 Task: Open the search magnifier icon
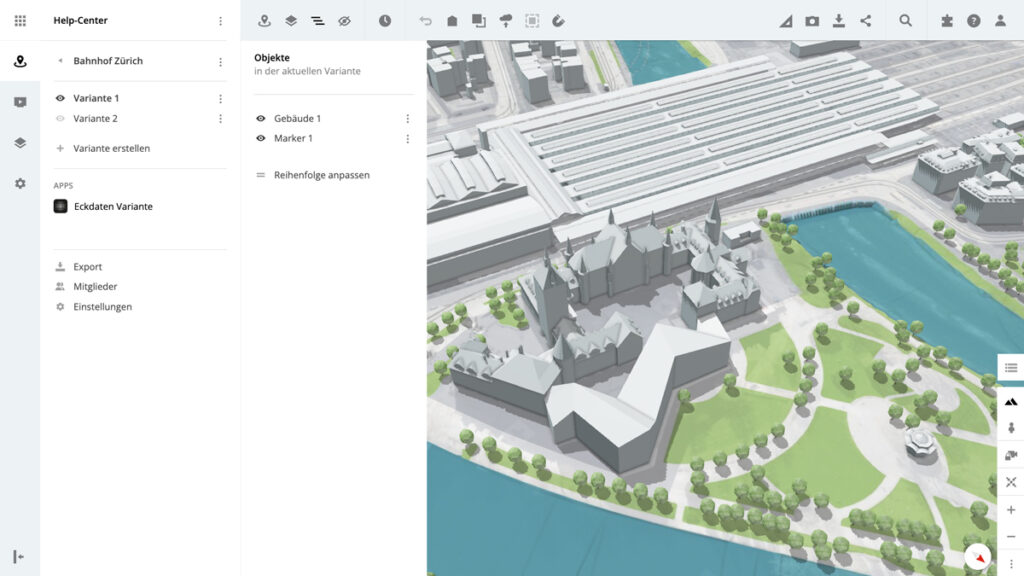click(x=905, y=20)
